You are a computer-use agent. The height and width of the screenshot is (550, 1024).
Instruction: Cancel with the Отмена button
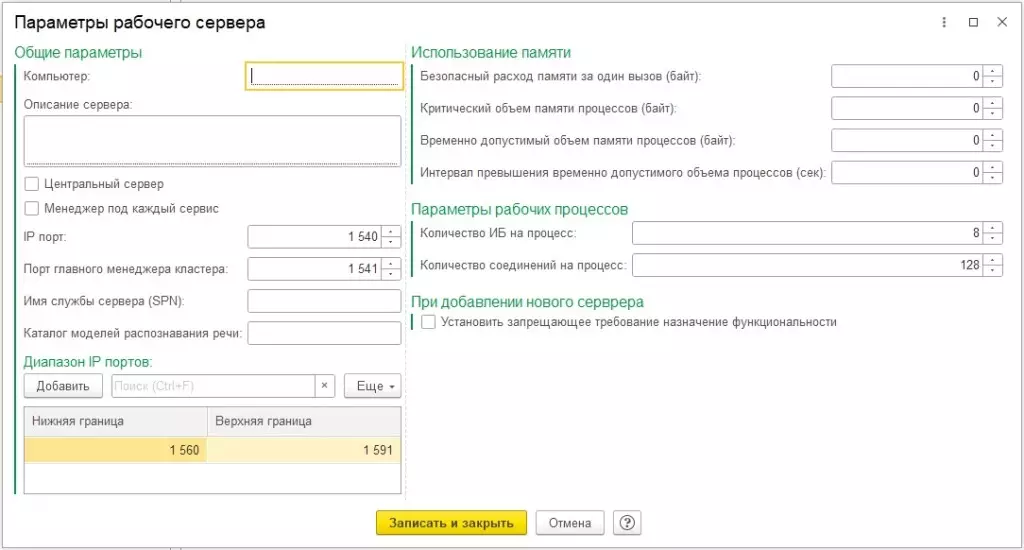(570, 523)
